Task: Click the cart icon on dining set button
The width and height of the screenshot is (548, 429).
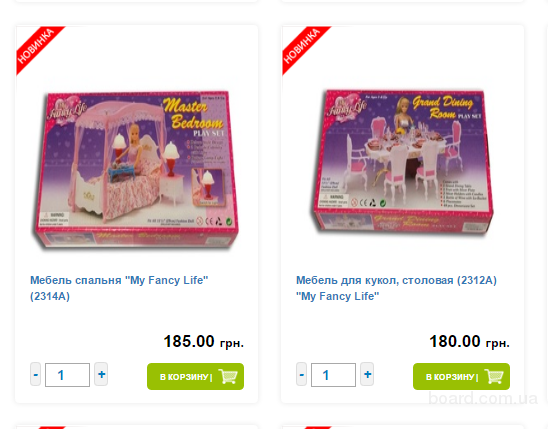Action: (x=494, y=376)
